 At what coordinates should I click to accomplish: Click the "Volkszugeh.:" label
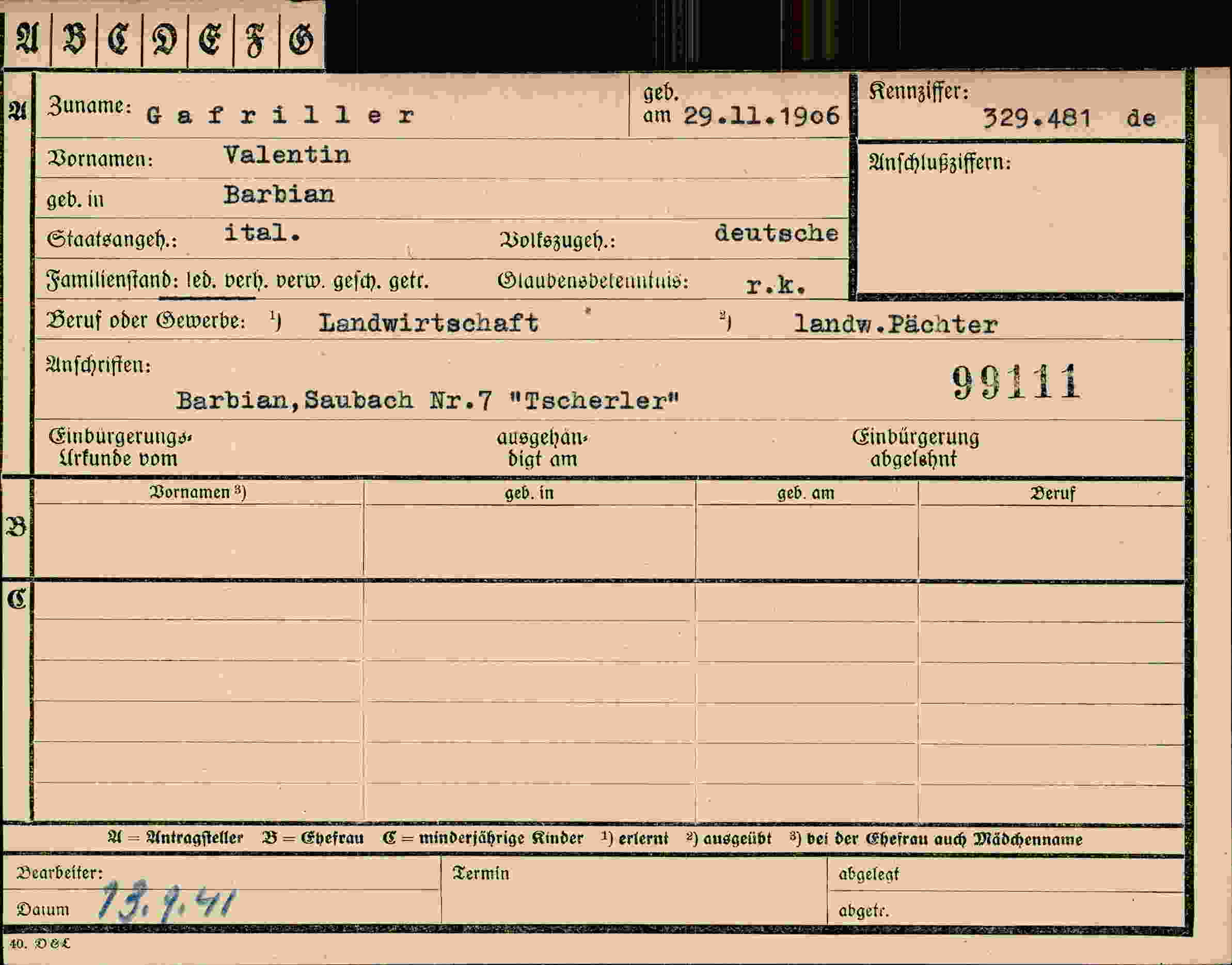pyautogui.click(x=557, y=241)
